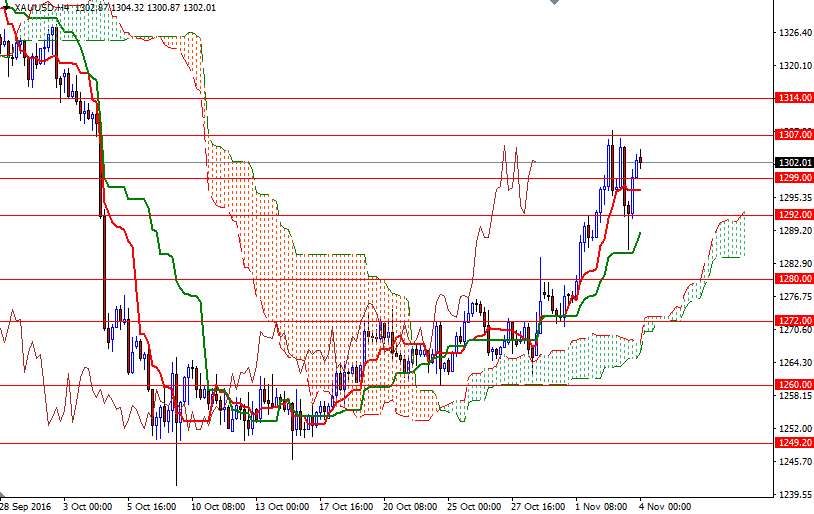Select the 1249.20 bottom support level label
This screenshot has height=514, width=814.
pyautogui.click(x=793, y=442)
